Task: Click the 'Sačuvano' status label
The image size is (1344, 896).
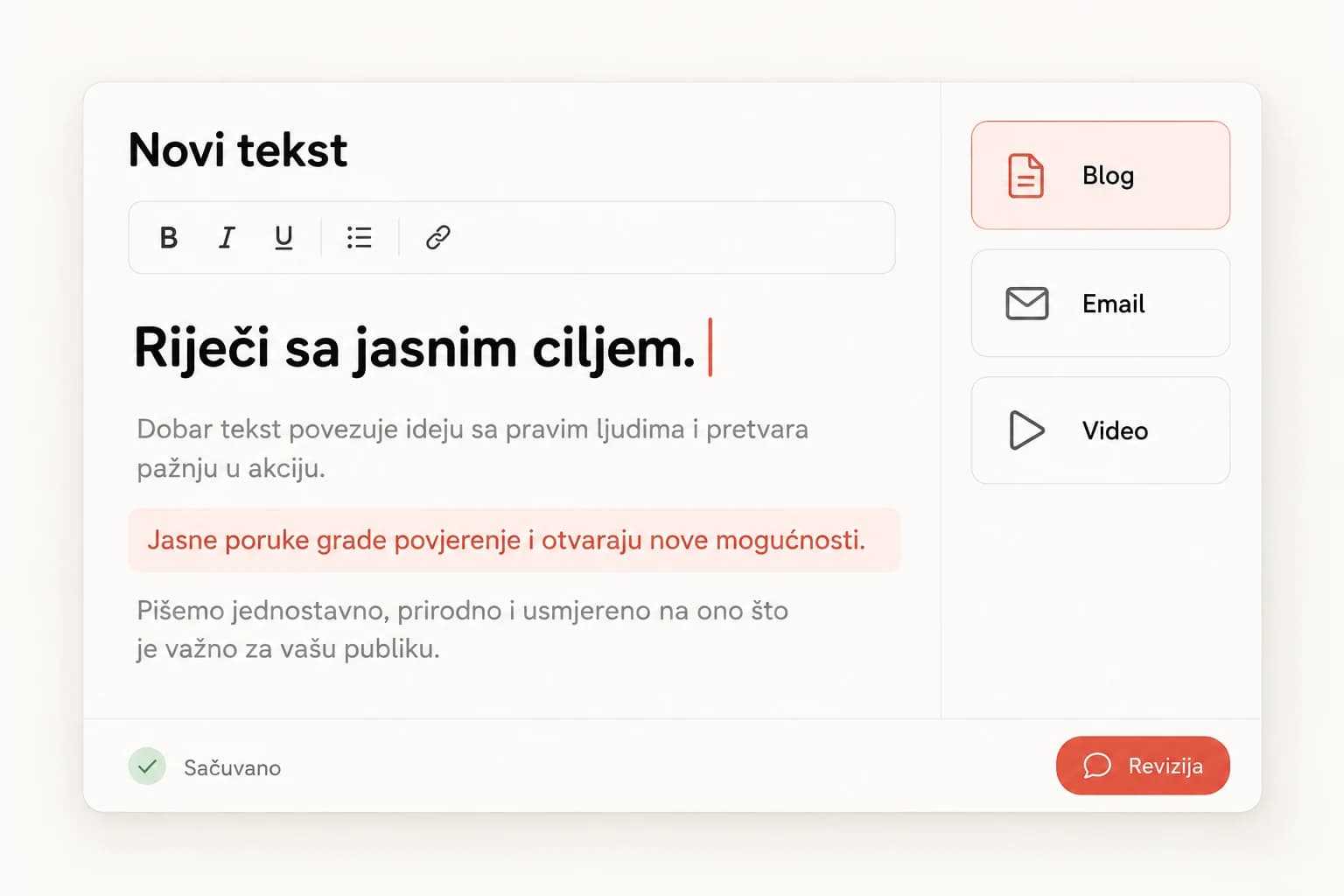Action: click(232, 767)
